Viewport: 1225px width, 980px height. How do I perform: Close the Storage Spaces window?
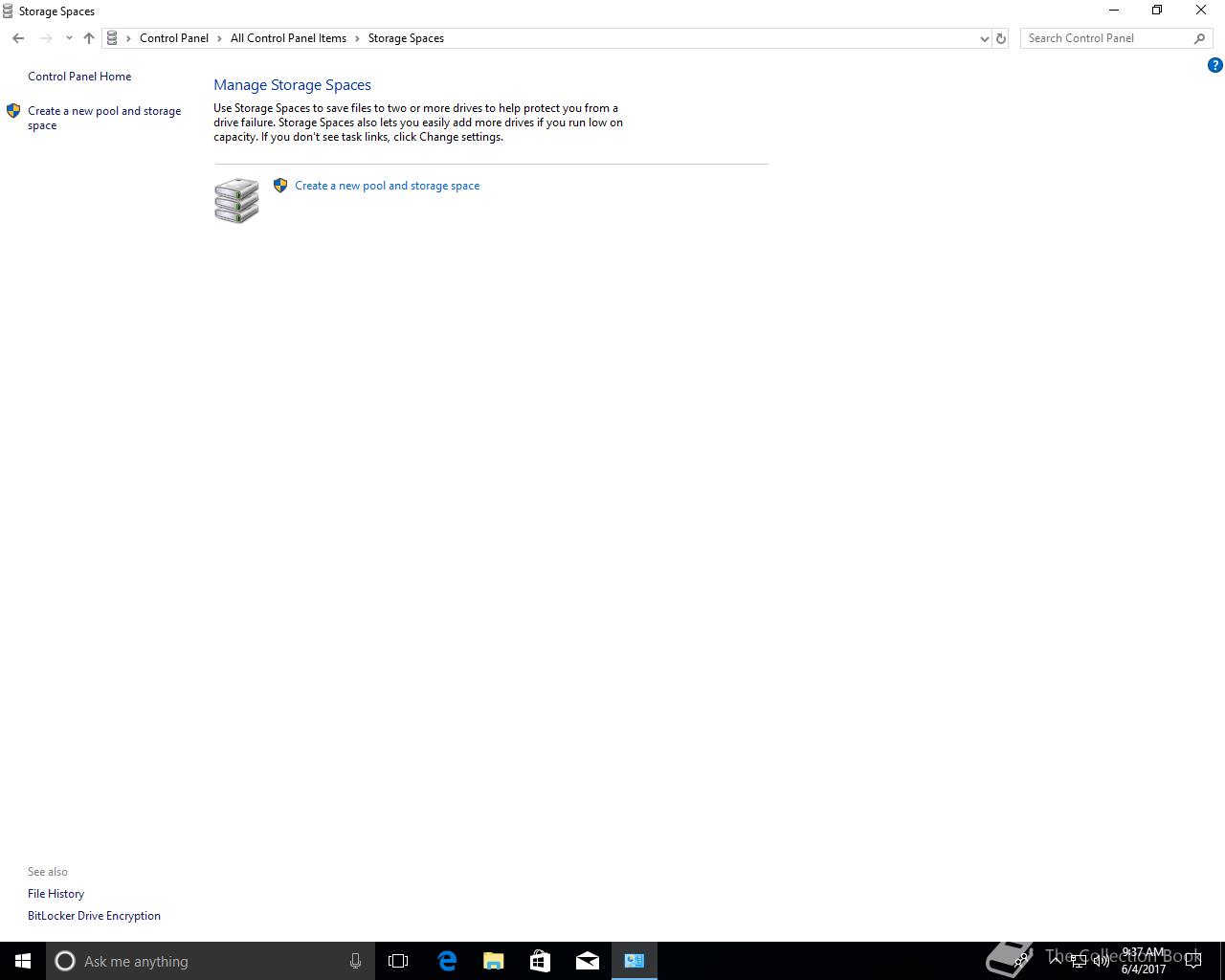[1201, 11]
